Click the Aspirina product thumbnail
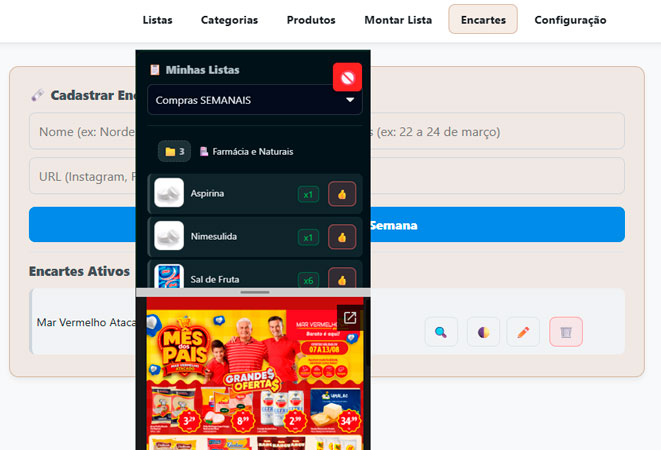661x450 pixels. coord(169,193)
